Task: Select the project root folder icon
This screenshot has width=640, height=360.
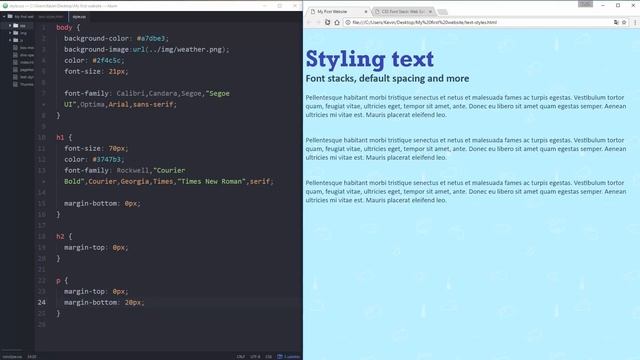Action: point(10,17)
